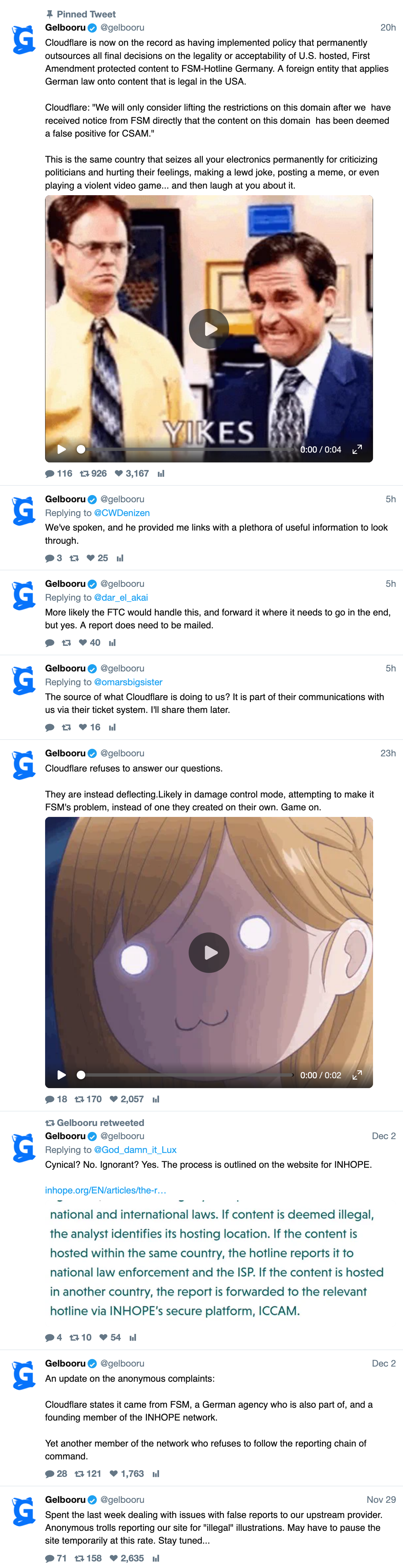This screenshot has width=403, height=1568.
Task: Retweet the reply to @dar_el_akai
Action: (67, 643)
